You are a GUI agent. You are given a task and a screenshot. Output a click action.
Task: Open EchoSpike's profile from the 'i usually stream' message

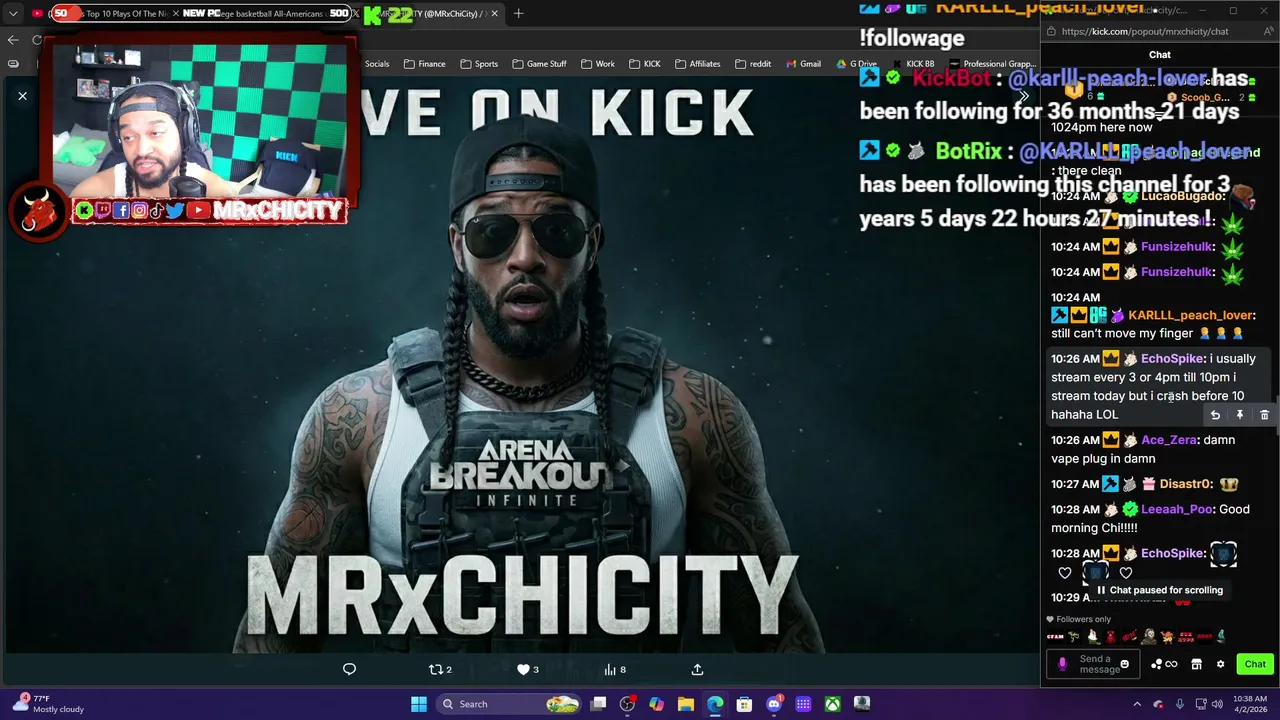pos(1173,359)
